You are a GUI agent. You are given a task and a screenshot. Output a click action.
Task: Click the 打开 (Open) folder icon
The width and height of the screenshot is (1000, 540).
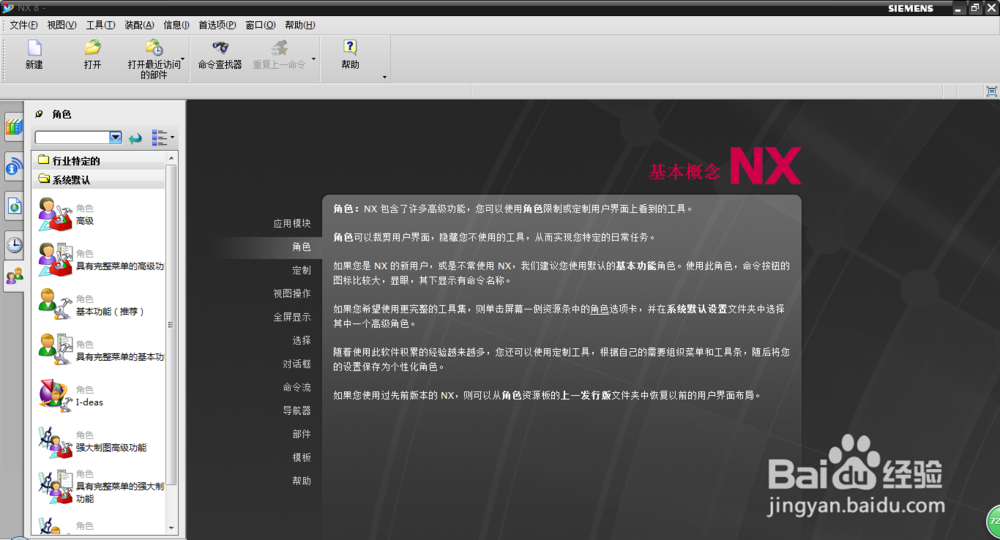click(92, 48)
